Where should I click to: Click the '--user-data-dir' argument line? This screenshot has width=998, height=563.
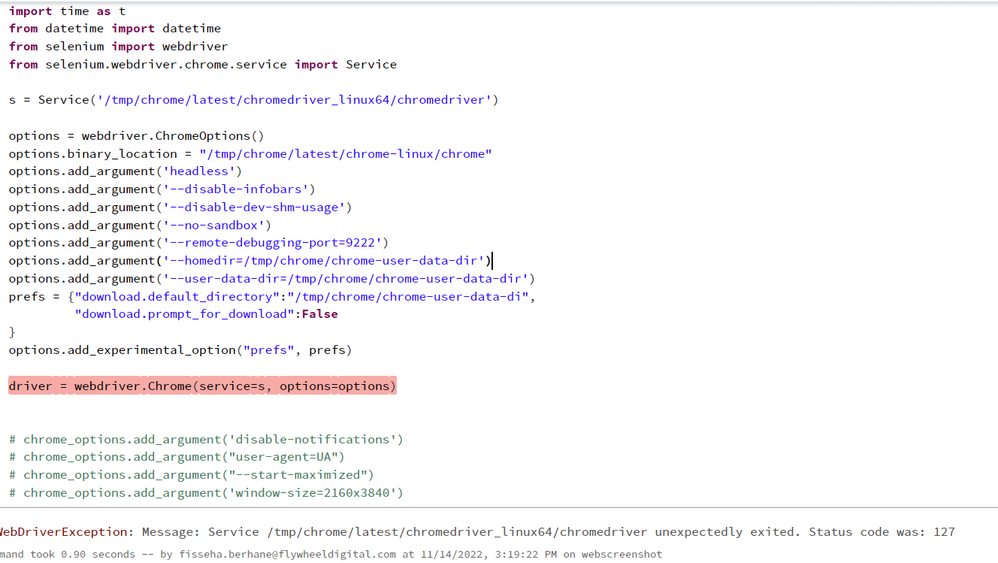271,279
